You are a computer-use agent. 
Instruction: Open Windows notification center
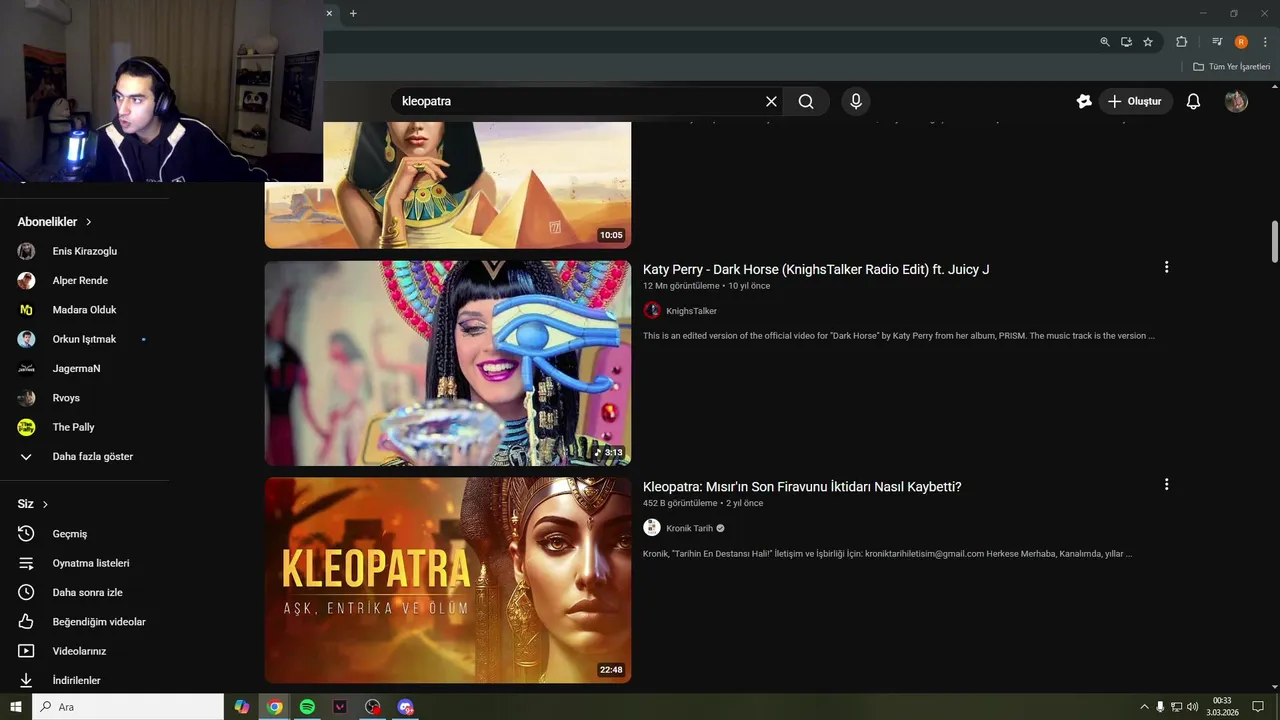point(1258,707)
